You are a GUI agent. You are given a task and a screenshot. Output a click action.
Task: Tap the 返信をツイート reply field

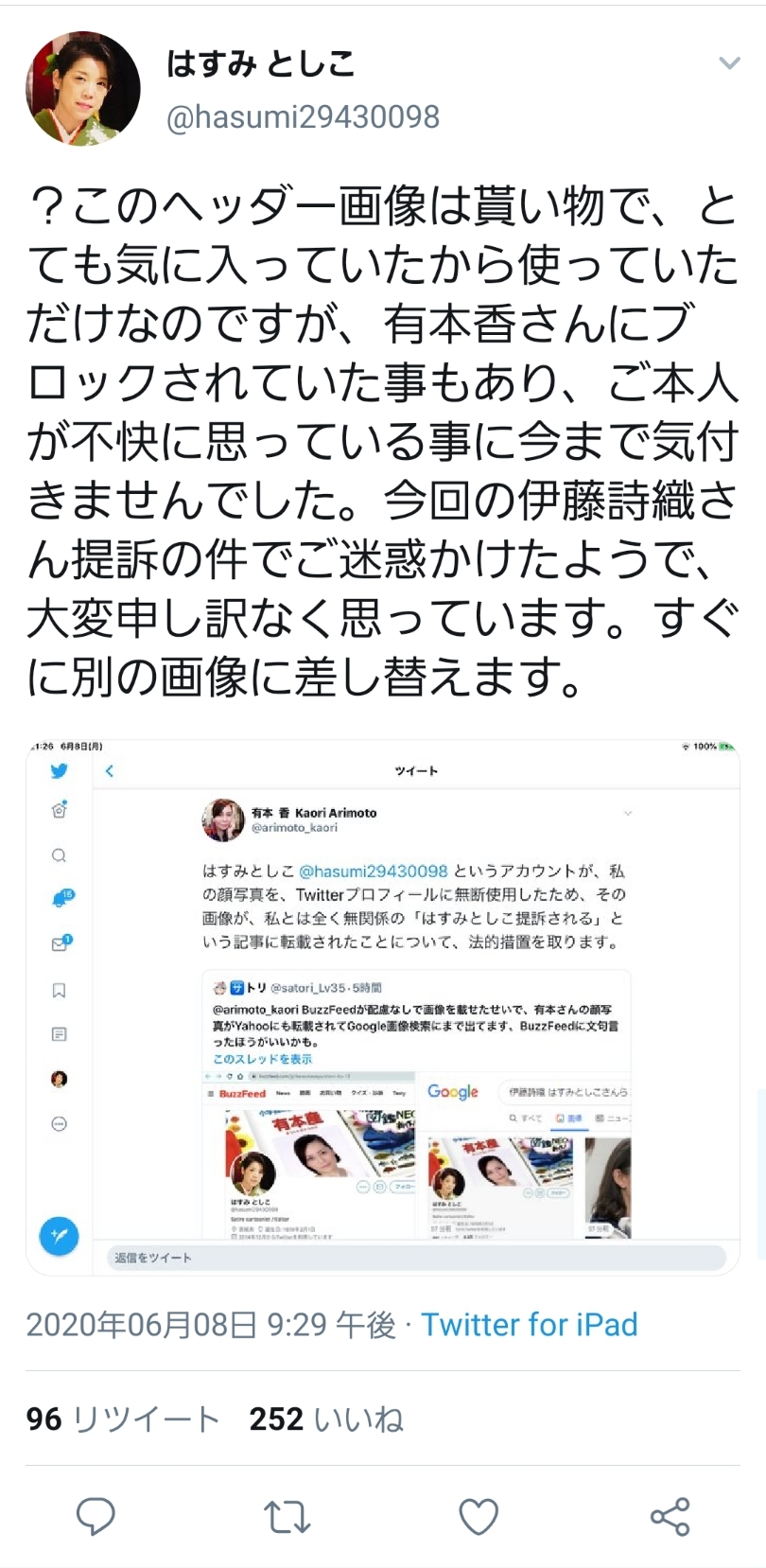(x=416, y=1257)
